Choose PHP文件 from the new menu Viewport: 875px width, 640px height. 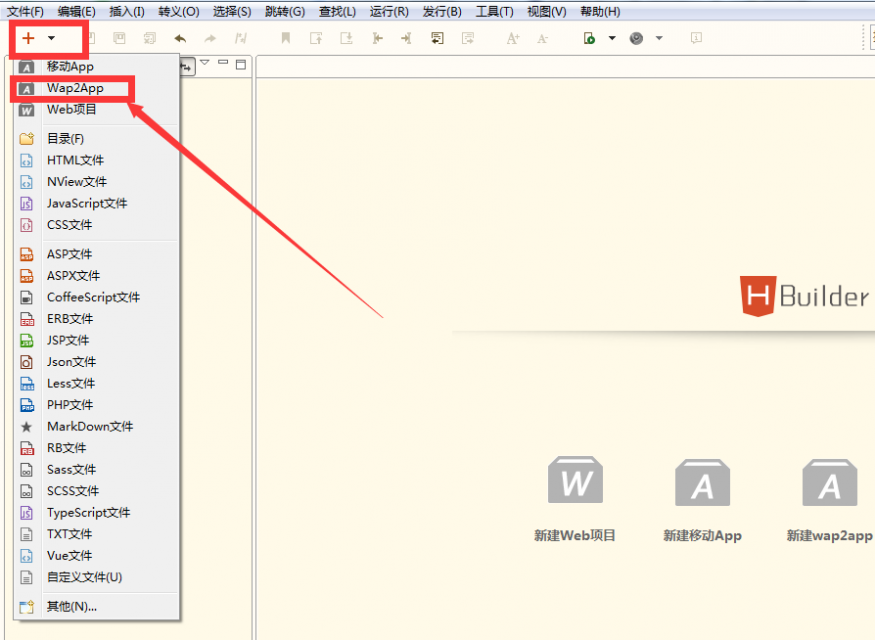point(96,405)
